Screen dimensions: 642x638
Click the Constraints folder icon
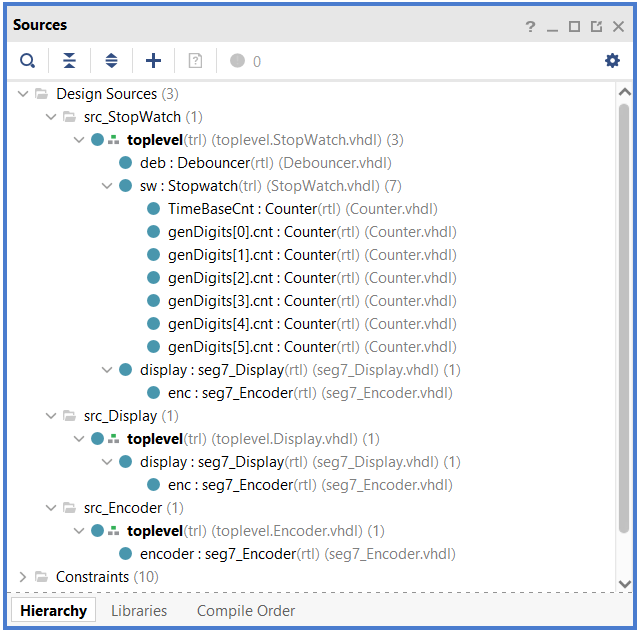(41, 577)
